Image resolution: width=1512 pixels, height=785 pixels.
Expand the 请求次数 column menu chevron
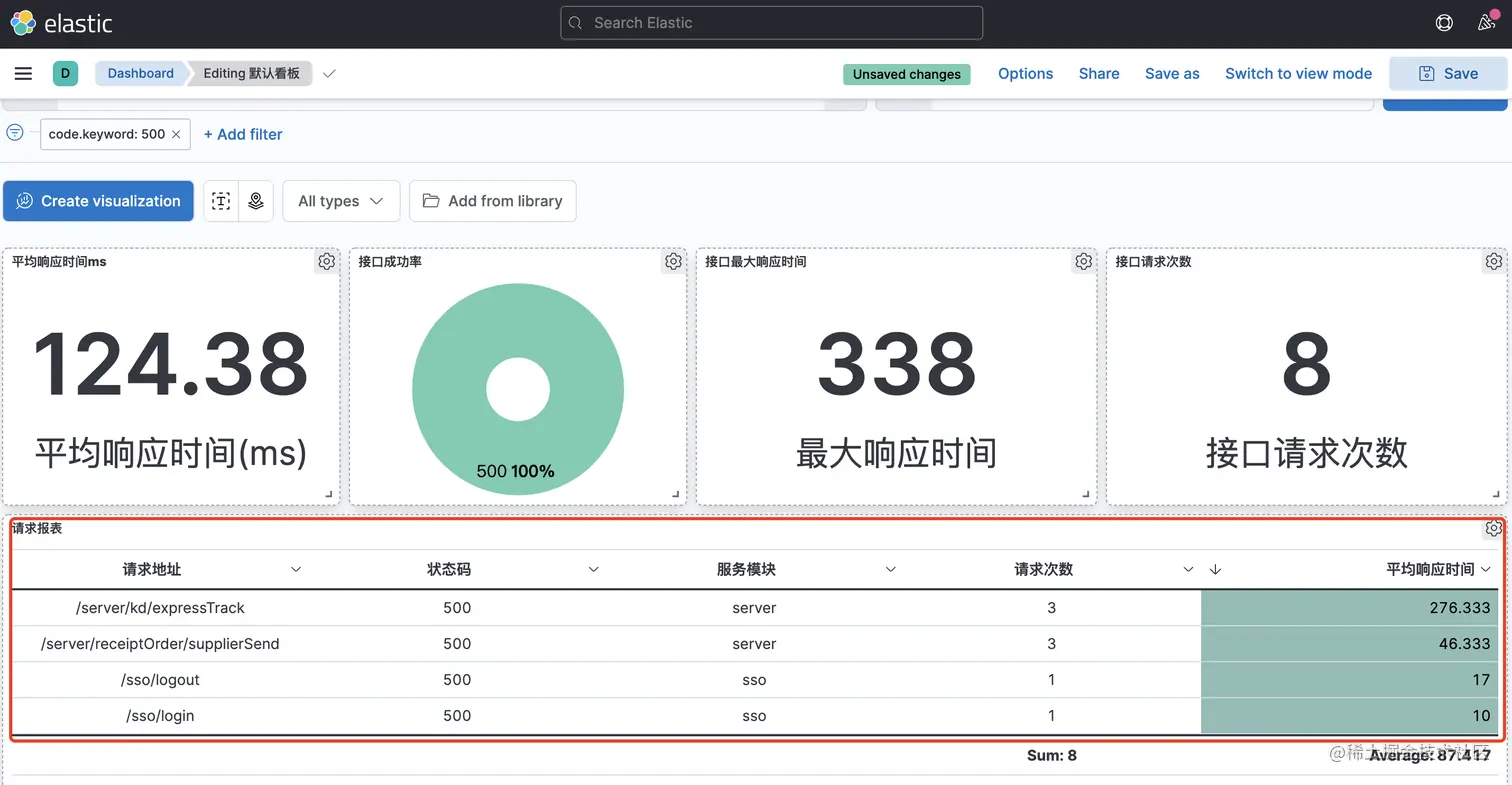tap(1188, 569)
